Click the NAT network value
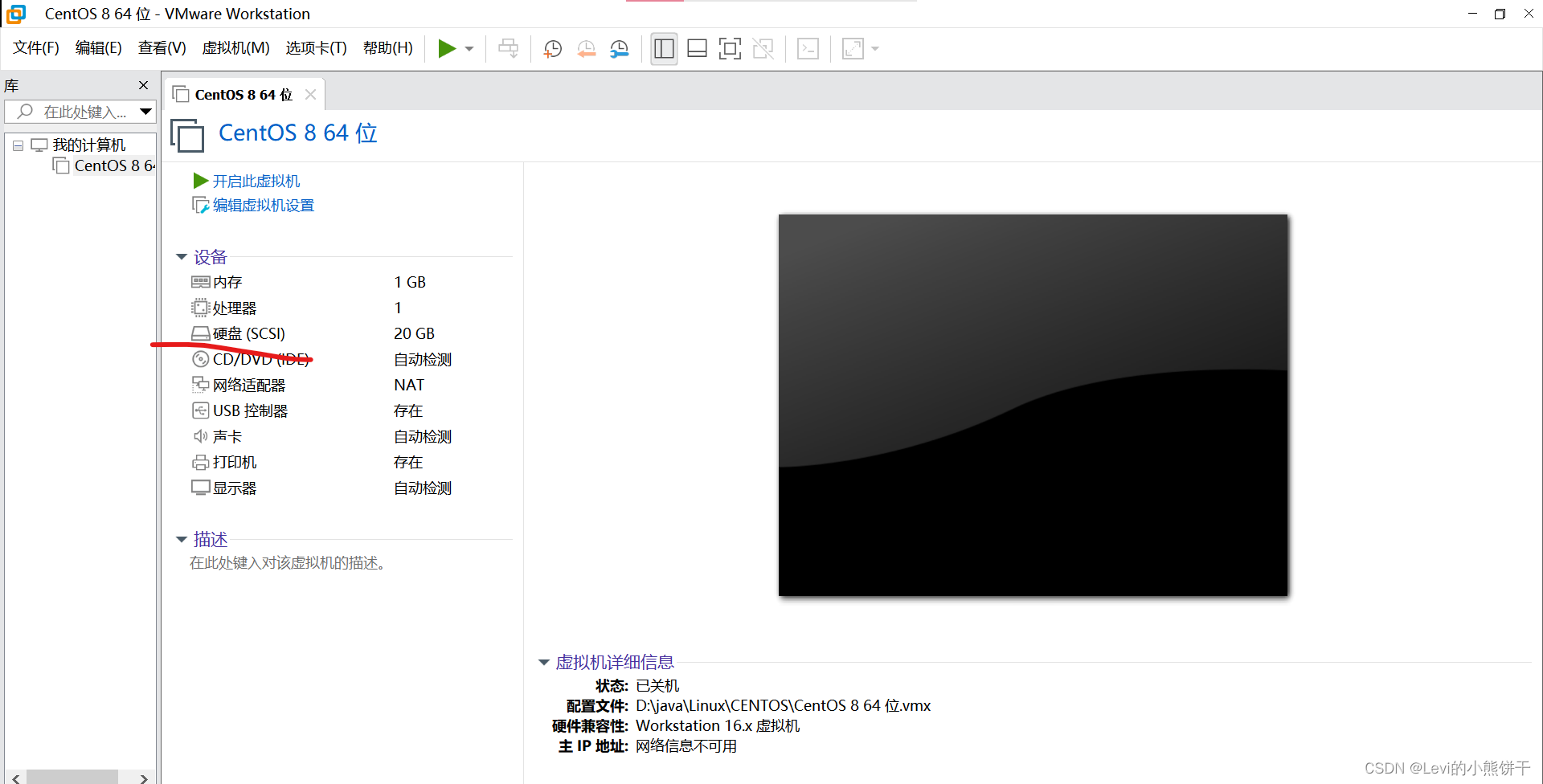This screenshot has width=1543, height=784. [x=409, y=385]
